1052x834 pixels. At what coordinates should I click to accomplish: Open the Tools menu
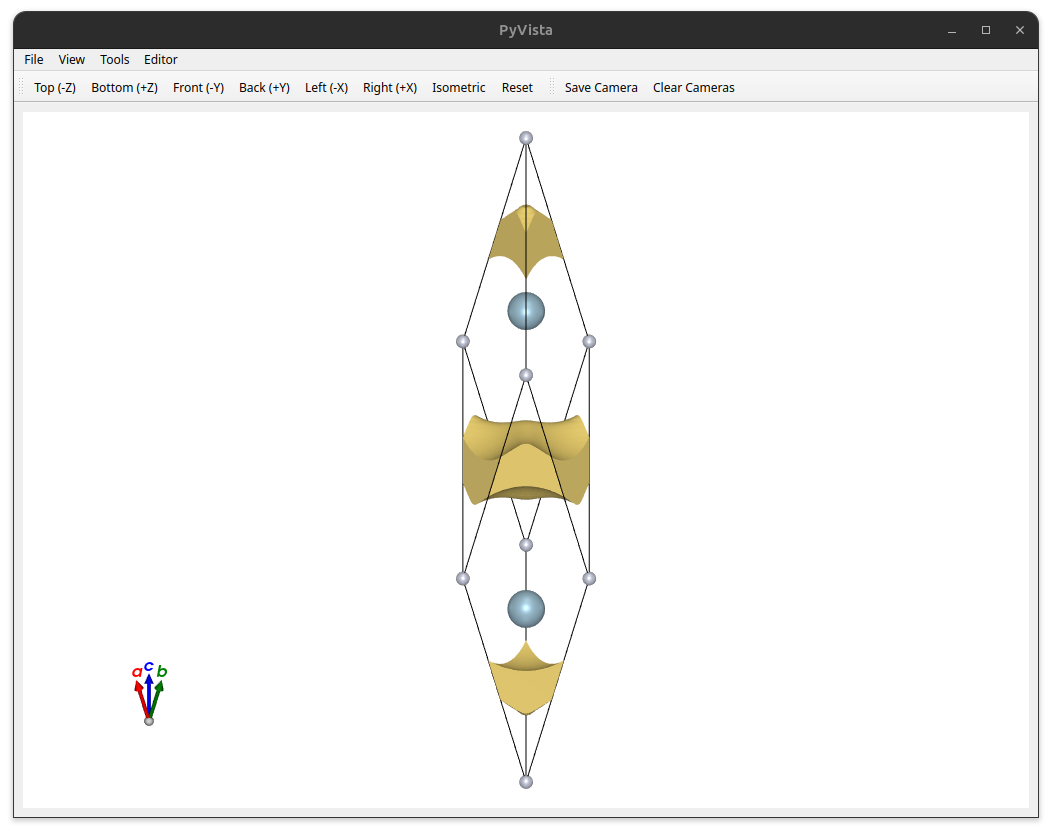pyautogui.click(x=115, y=60)
